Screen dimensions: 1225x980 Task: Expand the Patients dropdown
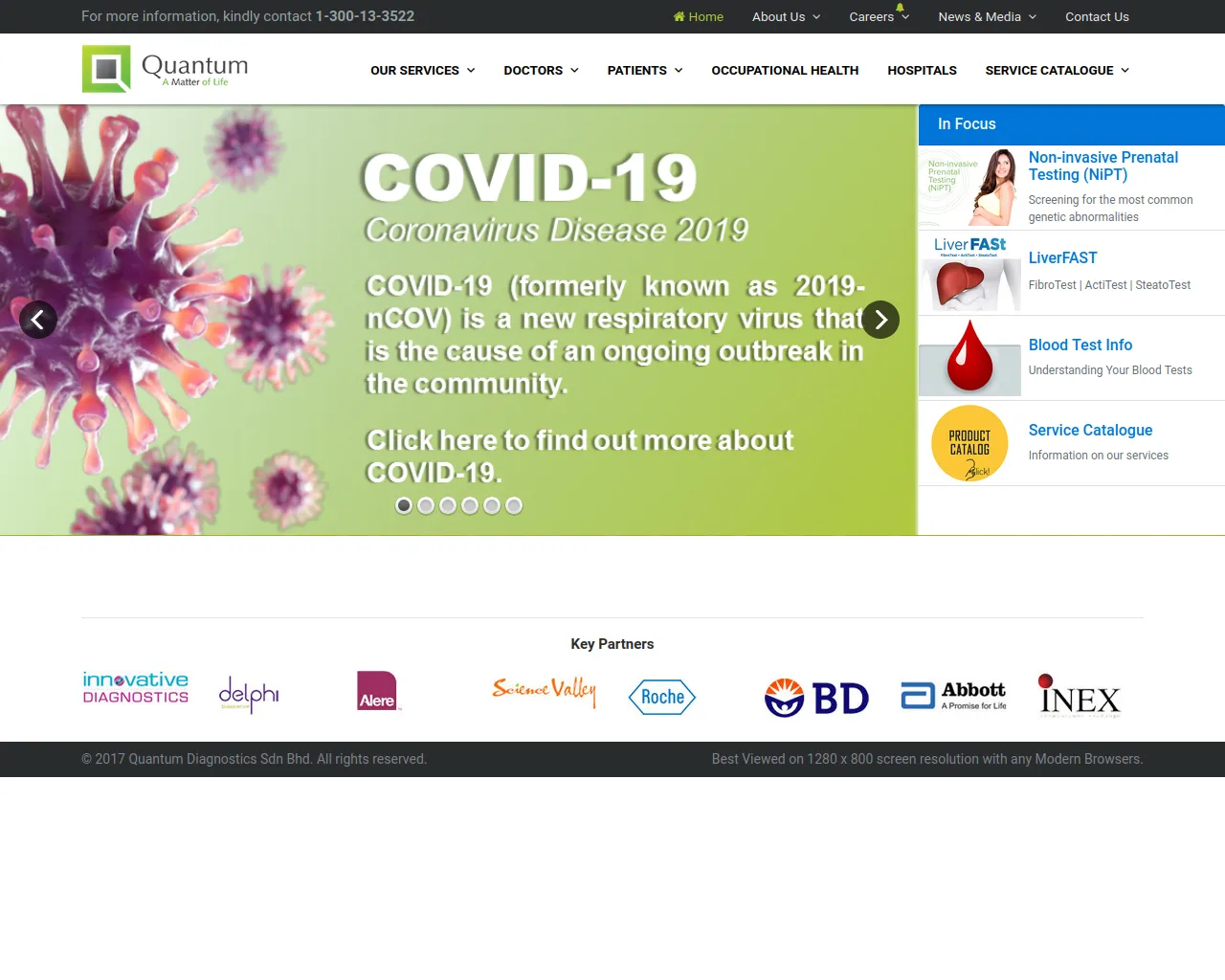[x=645, y=70]
